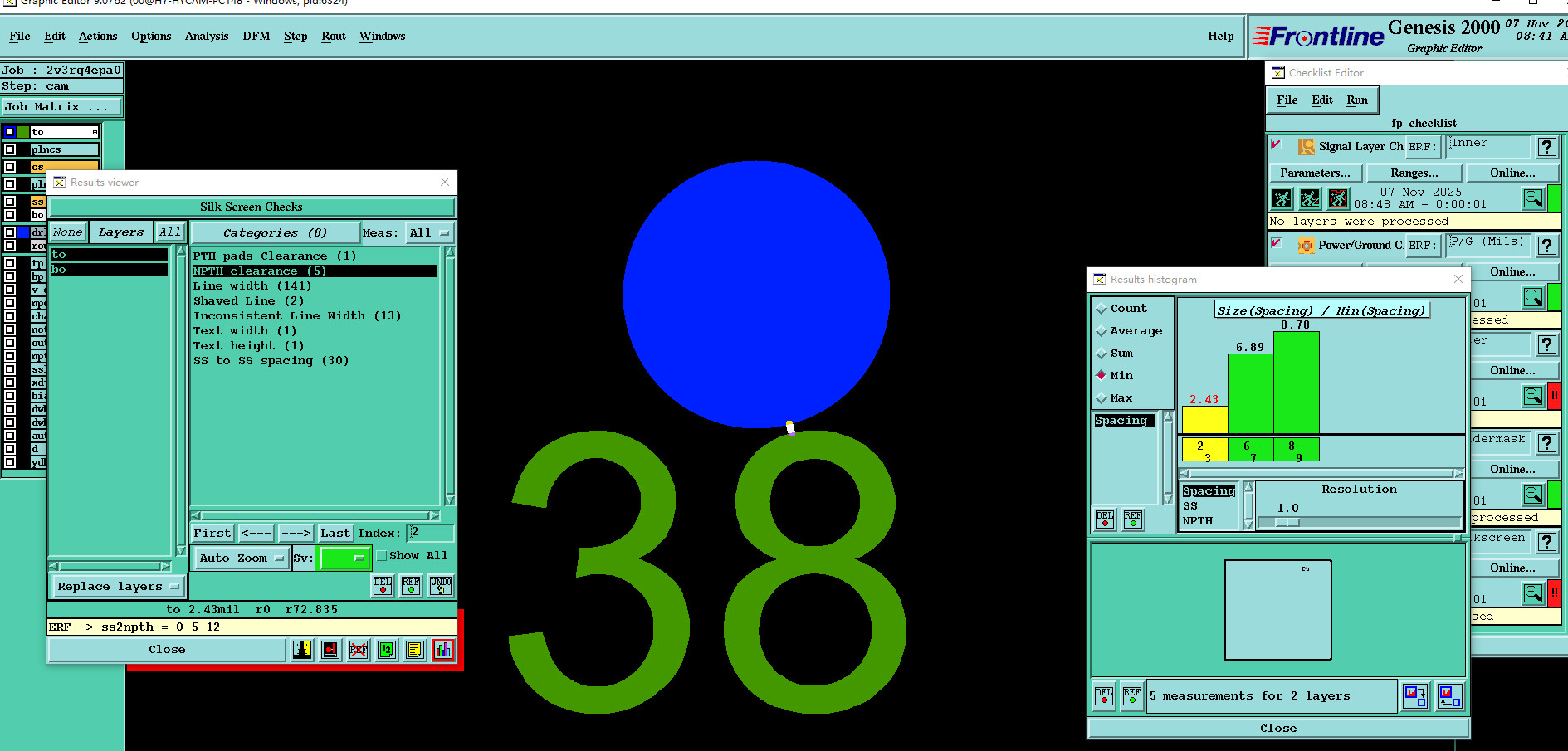
Task: Toggle Power/Ground Check enable checkbox
Action: coord(1277,243)
